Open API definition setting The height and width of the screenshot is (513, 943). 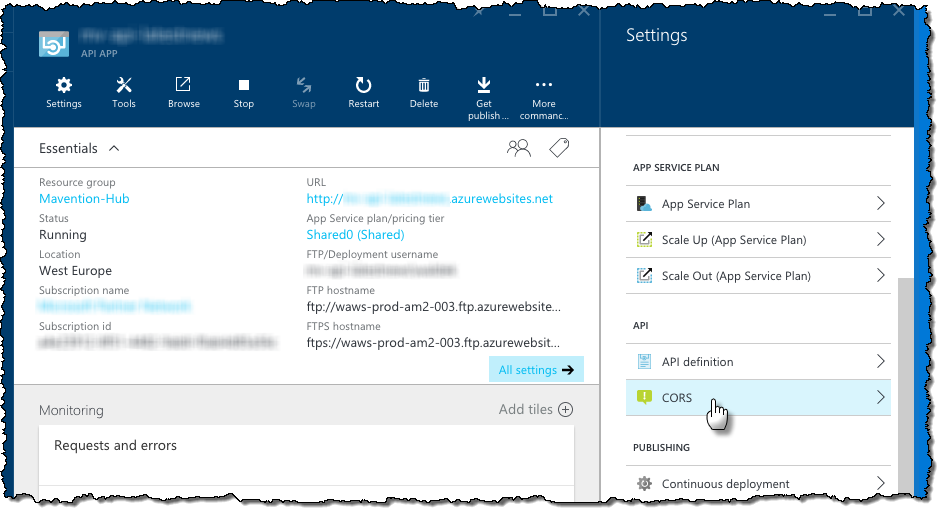coord(758,361)
